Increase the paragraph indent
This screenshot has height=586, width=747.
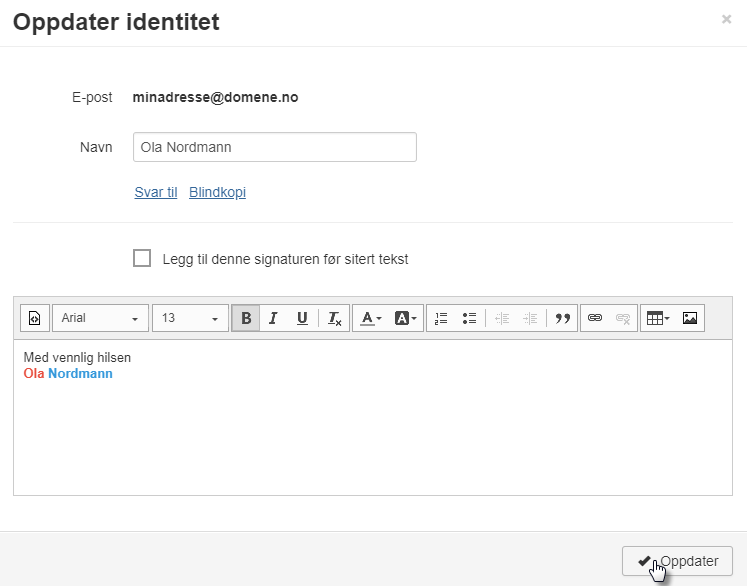point(530,318)
